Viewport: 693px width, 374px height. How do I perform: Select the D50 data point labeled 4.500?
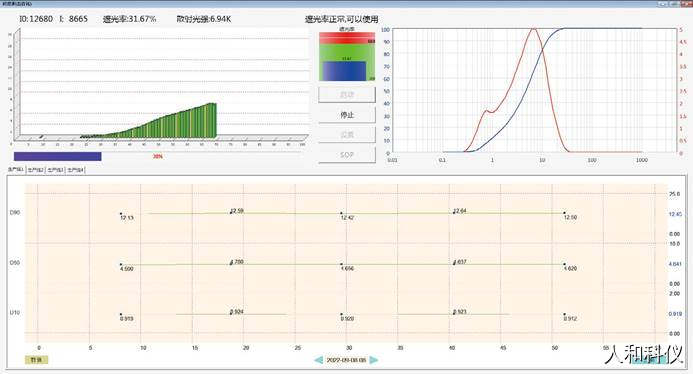pyautogui.click(x=121, y=264)
